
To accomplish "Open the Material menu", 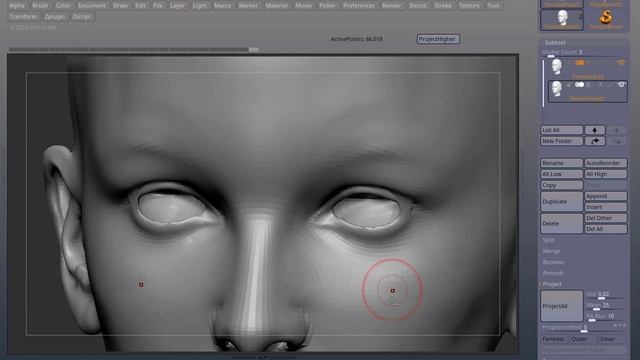I will pos(276,6).
